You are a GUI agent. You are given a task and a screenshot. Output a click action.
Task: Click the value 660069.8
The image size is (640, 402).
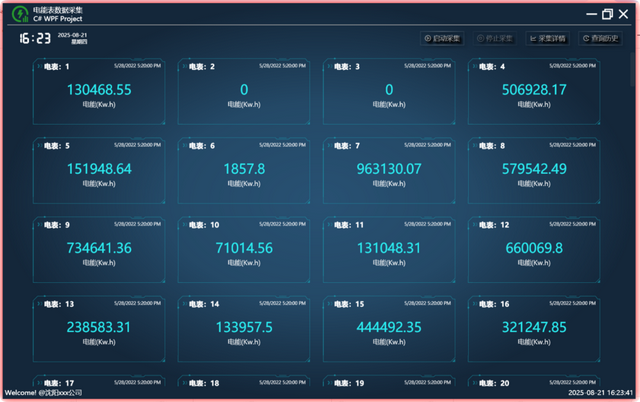pos(534,248)
